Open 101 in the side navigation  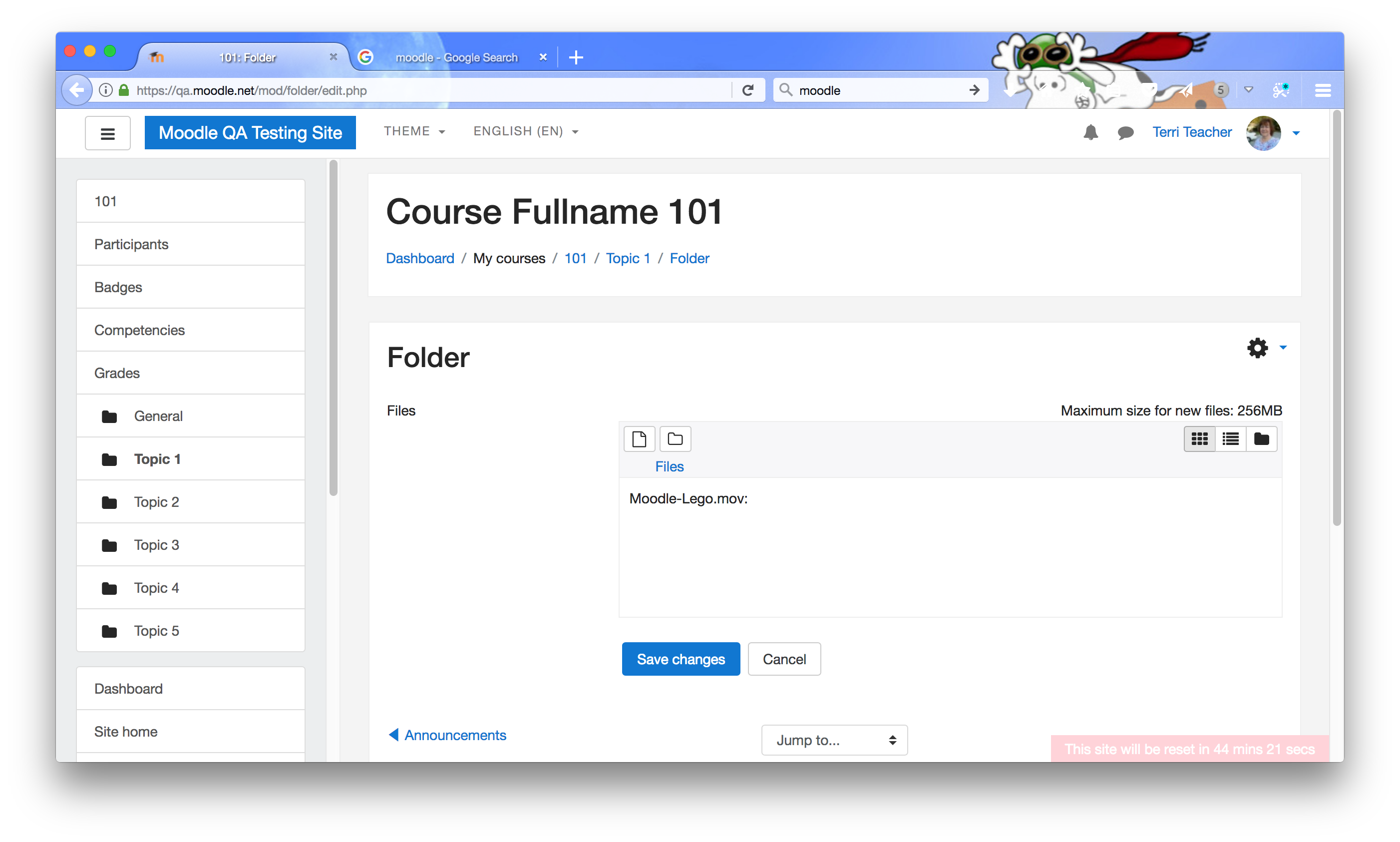click(x=191, y=201)
